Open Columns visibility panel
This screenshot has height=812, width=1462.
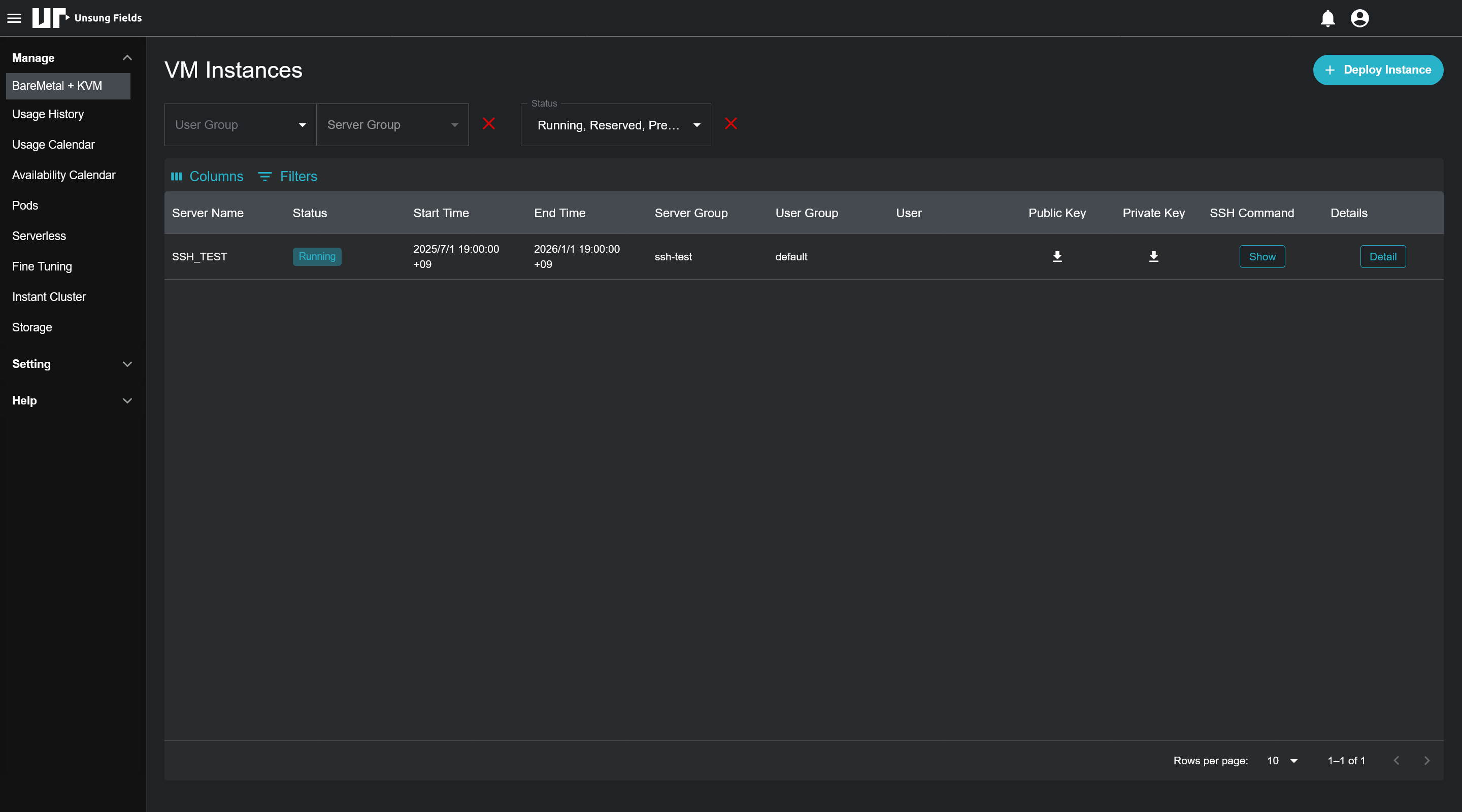(x=207, y=177)
